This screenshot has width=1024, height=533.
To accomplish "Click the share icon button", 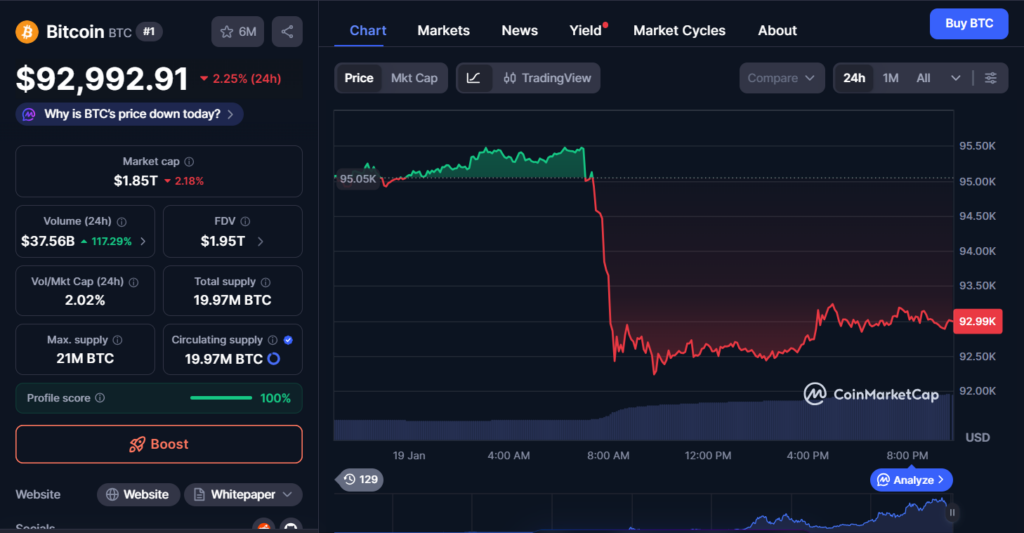I will click(x=287, y=32).
